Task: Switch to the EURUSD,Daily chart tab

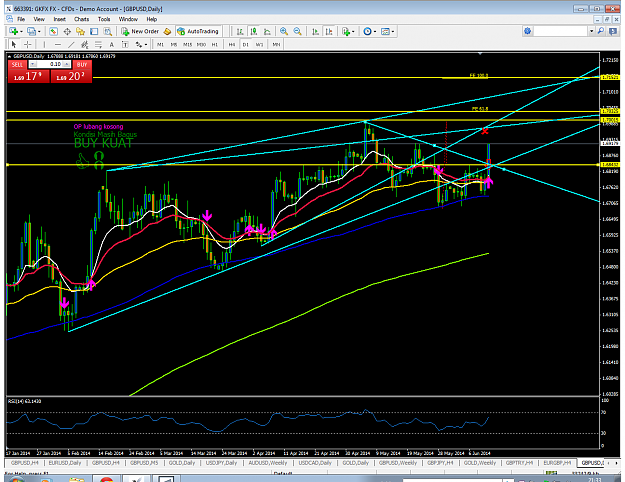Action: click(x=65, y=463)
